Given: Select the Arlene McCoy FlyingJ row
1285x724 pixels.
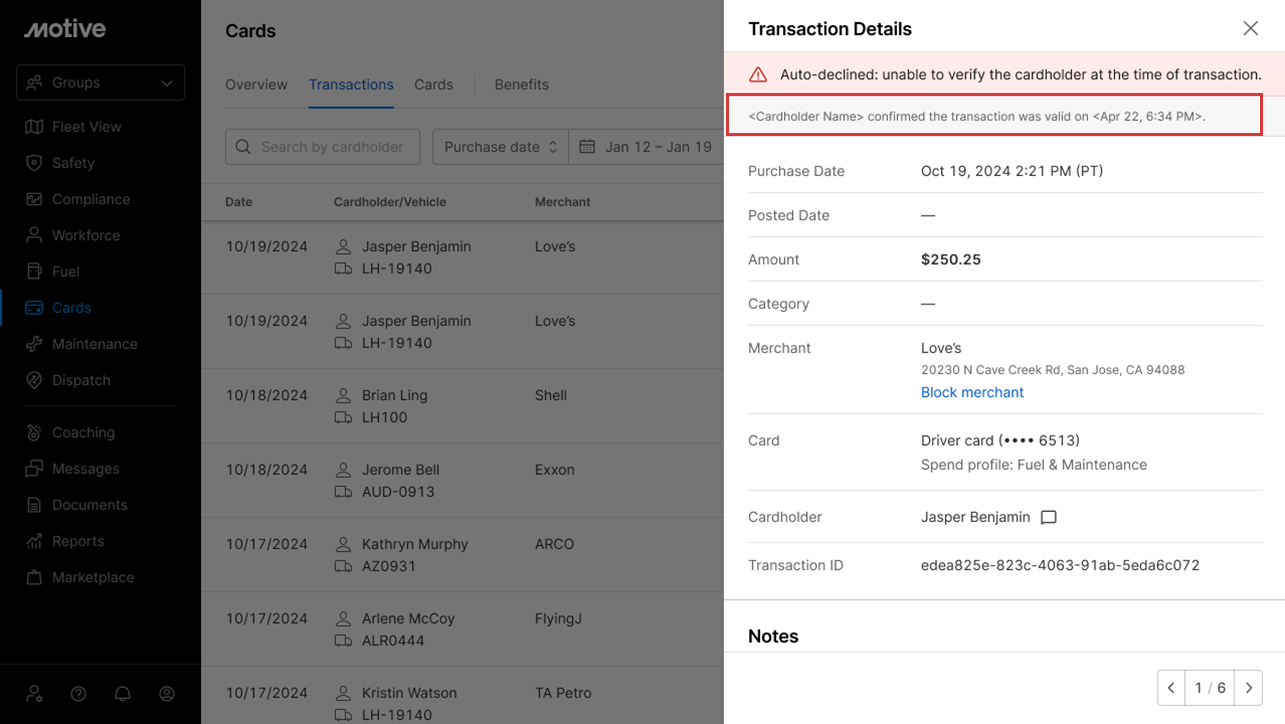Looking at the screenshot, I should coord(462,630).
